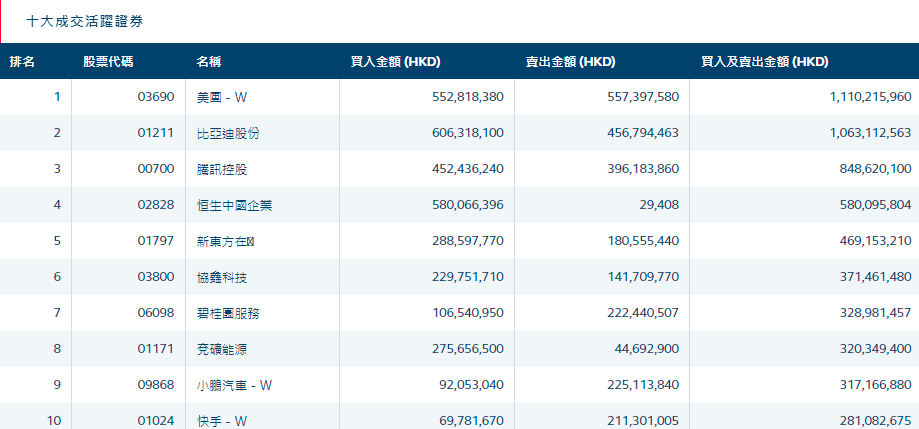The image size is (919, 429).
Task: Click the 股票代碼 column header
Action: [x=108, y=62]
